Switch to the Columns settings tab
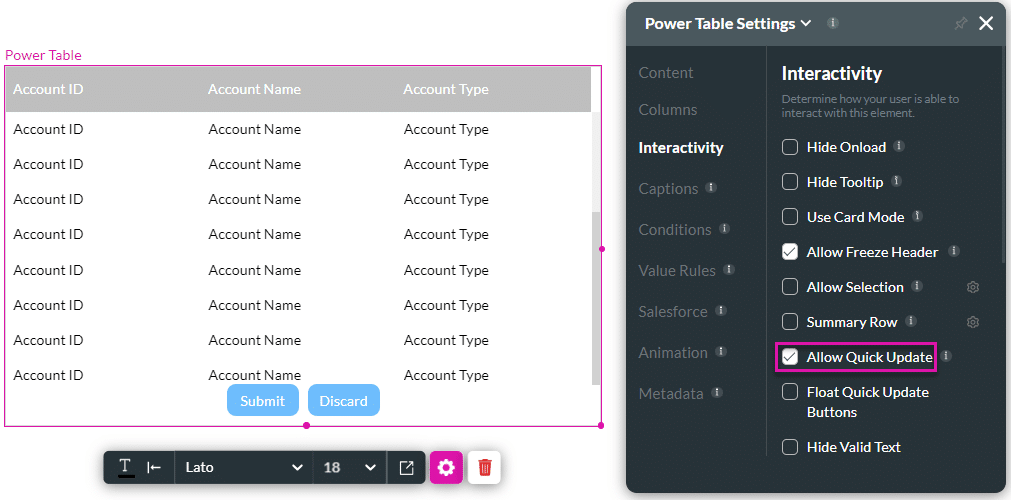The height and width of the screenshot is (500, 1011). click(668, 110)
